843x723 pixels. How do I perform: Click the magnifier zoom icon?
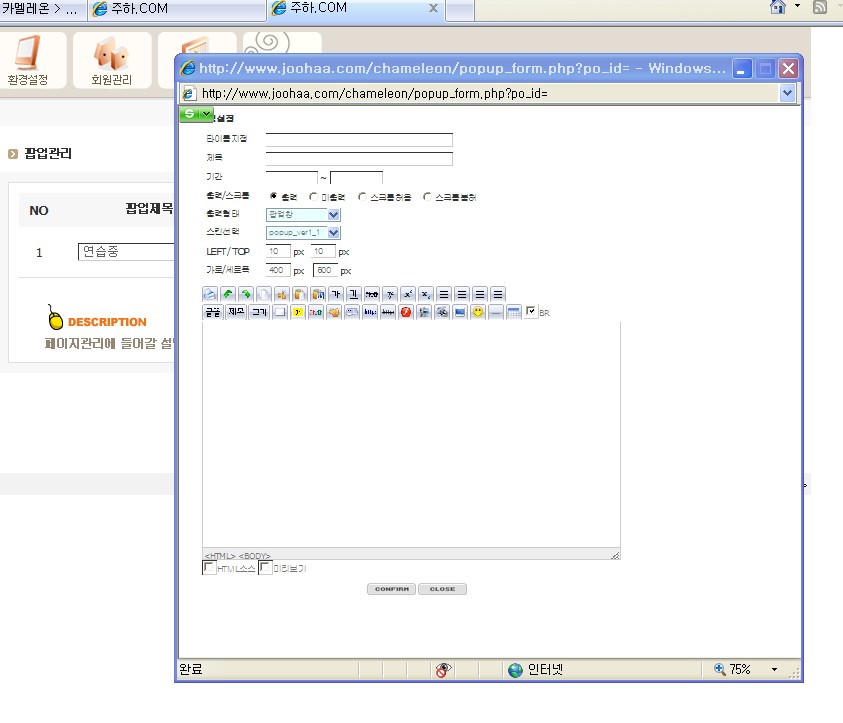pos(719,669)
